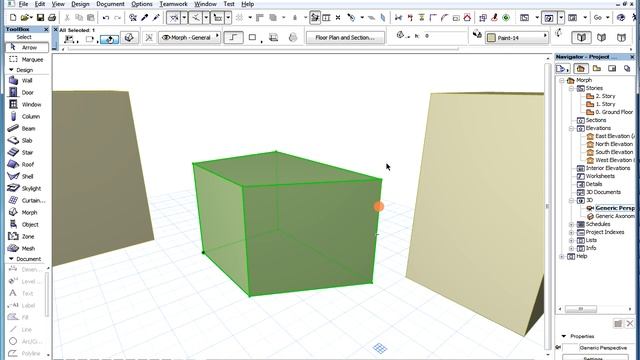Select the Beam tool

pyautogui.click(x=27, y=128)
